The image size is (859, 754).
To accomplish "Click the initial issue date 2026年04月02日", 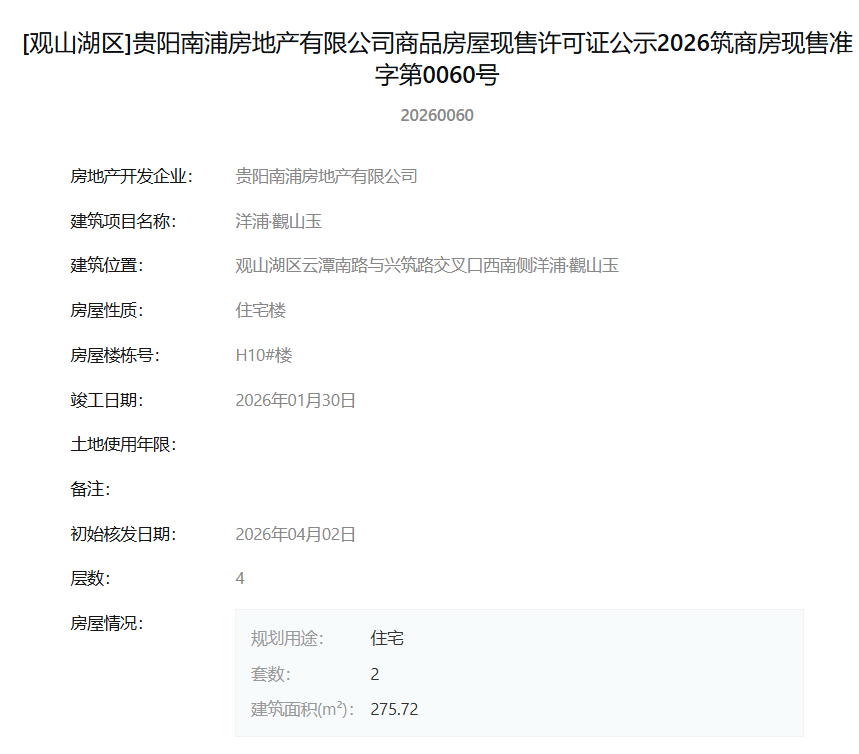I will (295, 534).
